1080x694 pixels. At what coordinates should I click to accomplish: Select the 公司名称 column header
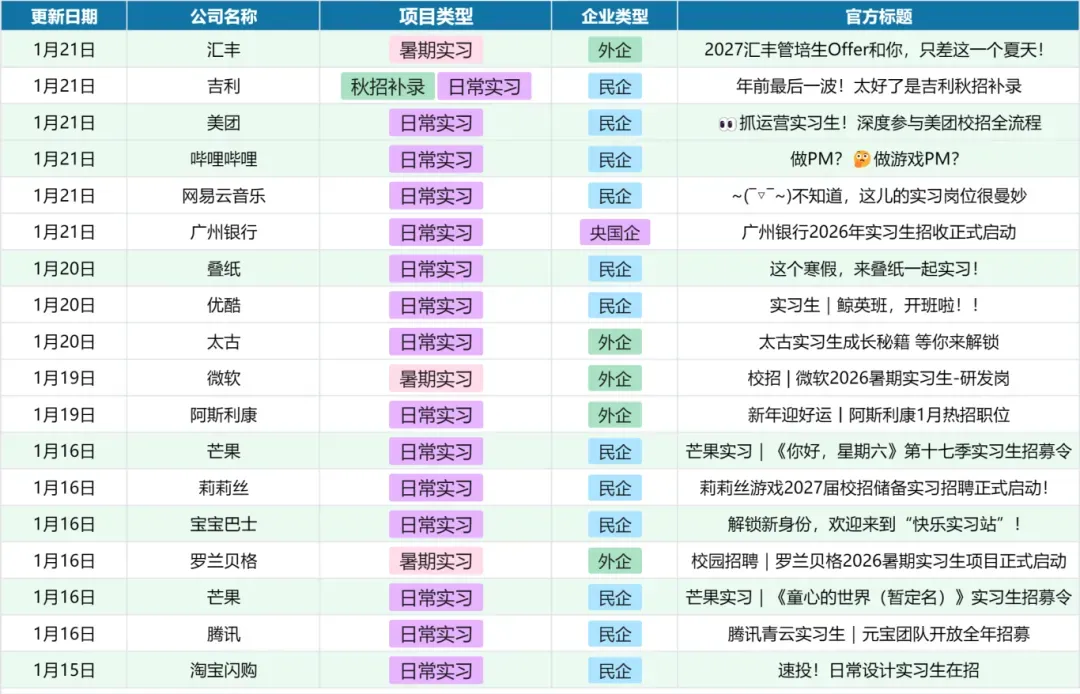pyautogui.click(x=223, y=16)
